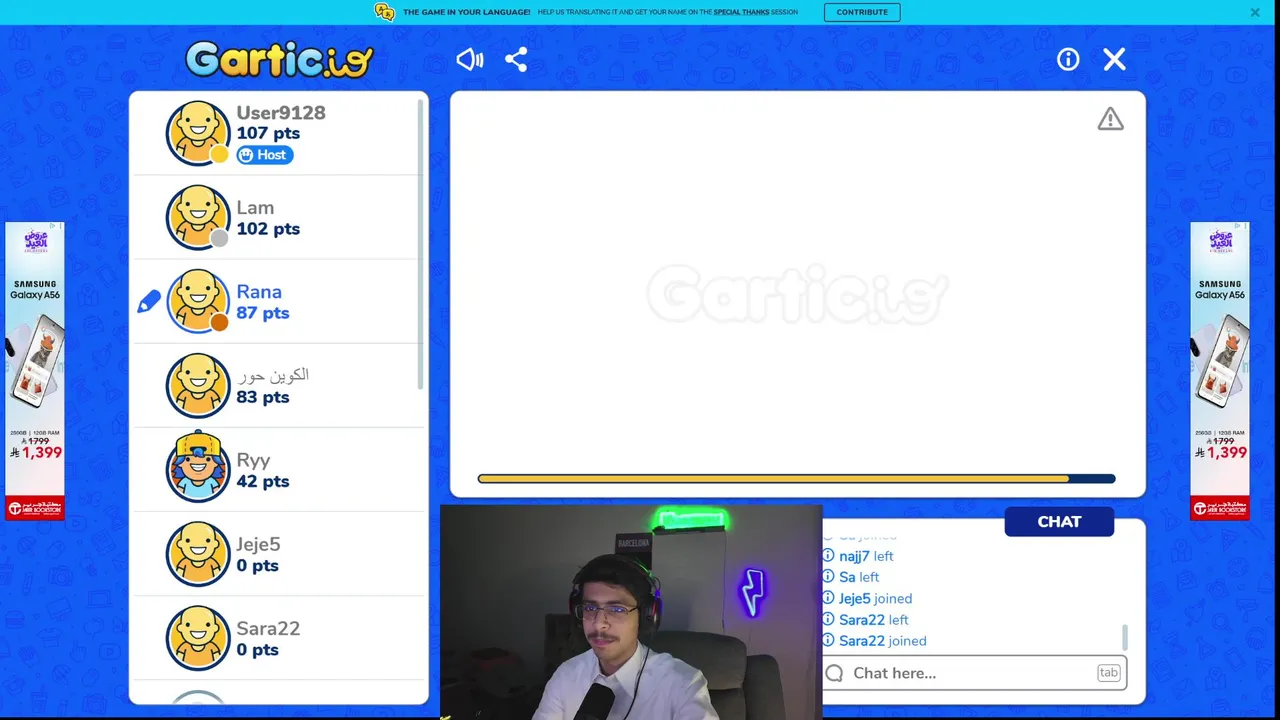Open the share icon in the header
Screen dimensions: 1280x720
pos(516,60)
